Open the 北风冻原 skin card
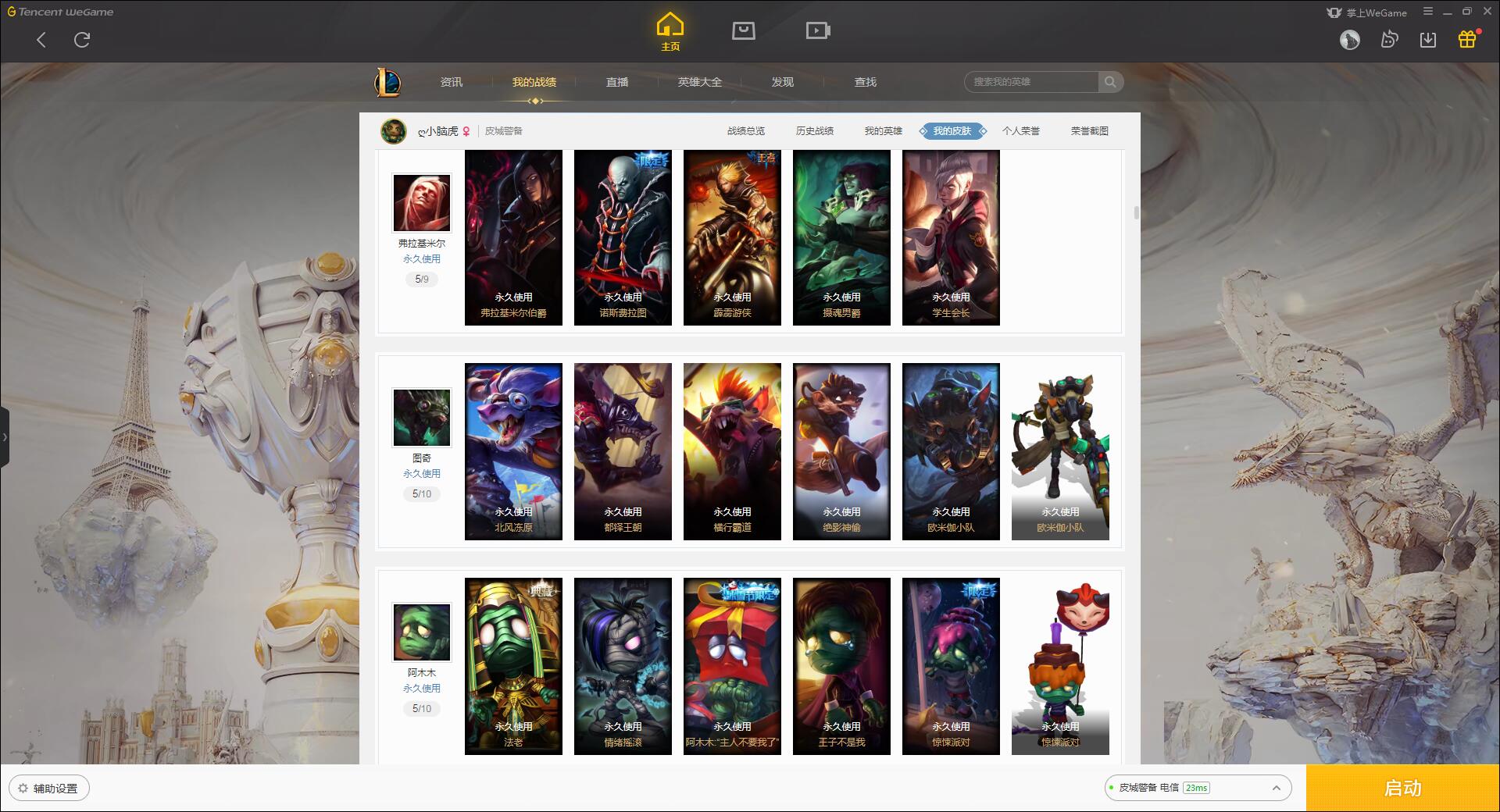 513,451
